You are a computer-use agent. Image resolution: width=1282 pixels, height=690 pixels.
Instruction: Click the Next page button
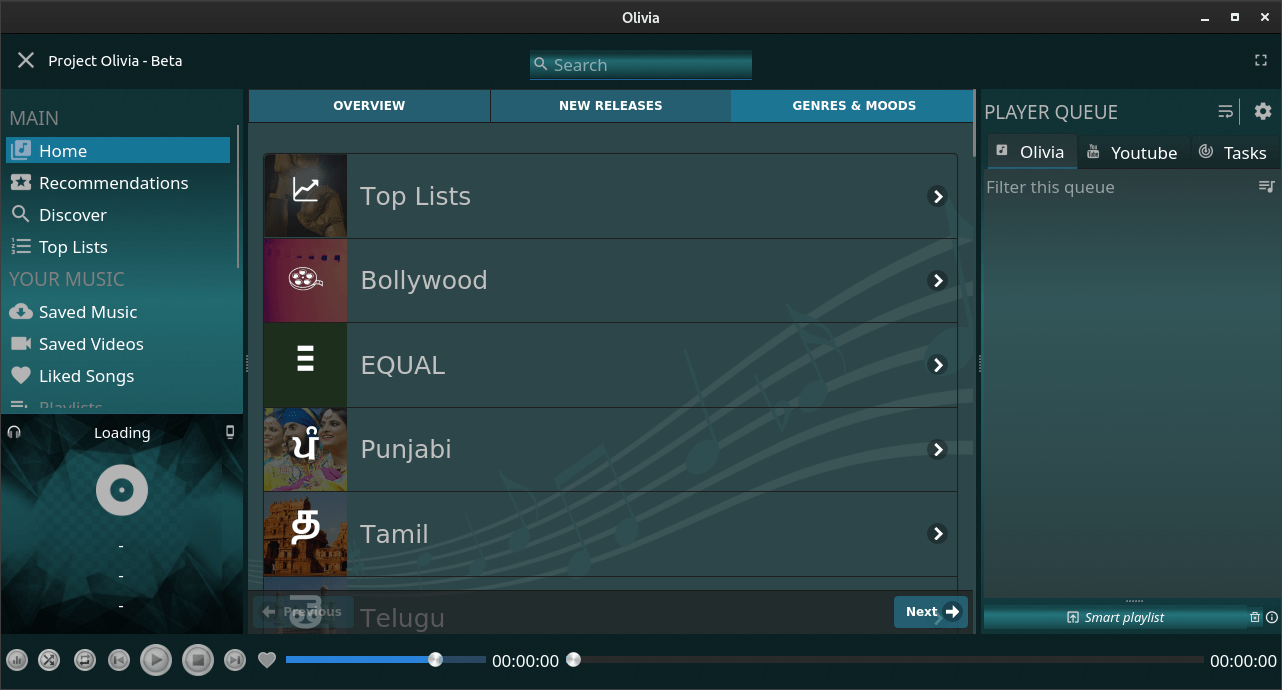pos(931,612)
